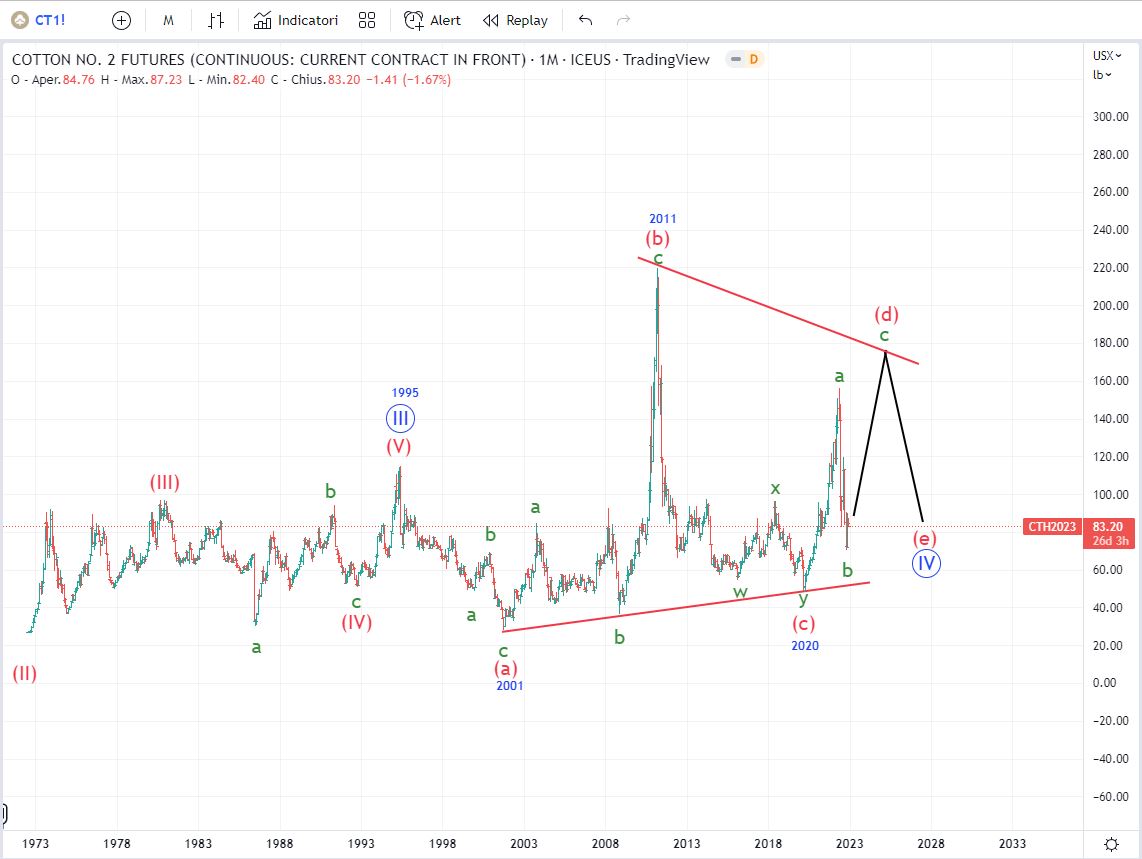The image size is (1142, 859).
Task: Select the green w wave label
Action: (x=740, y=592)
